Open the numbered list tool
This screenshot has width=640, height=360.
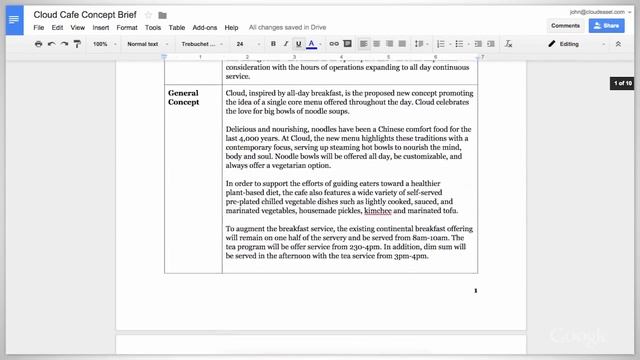click(440, 44)
